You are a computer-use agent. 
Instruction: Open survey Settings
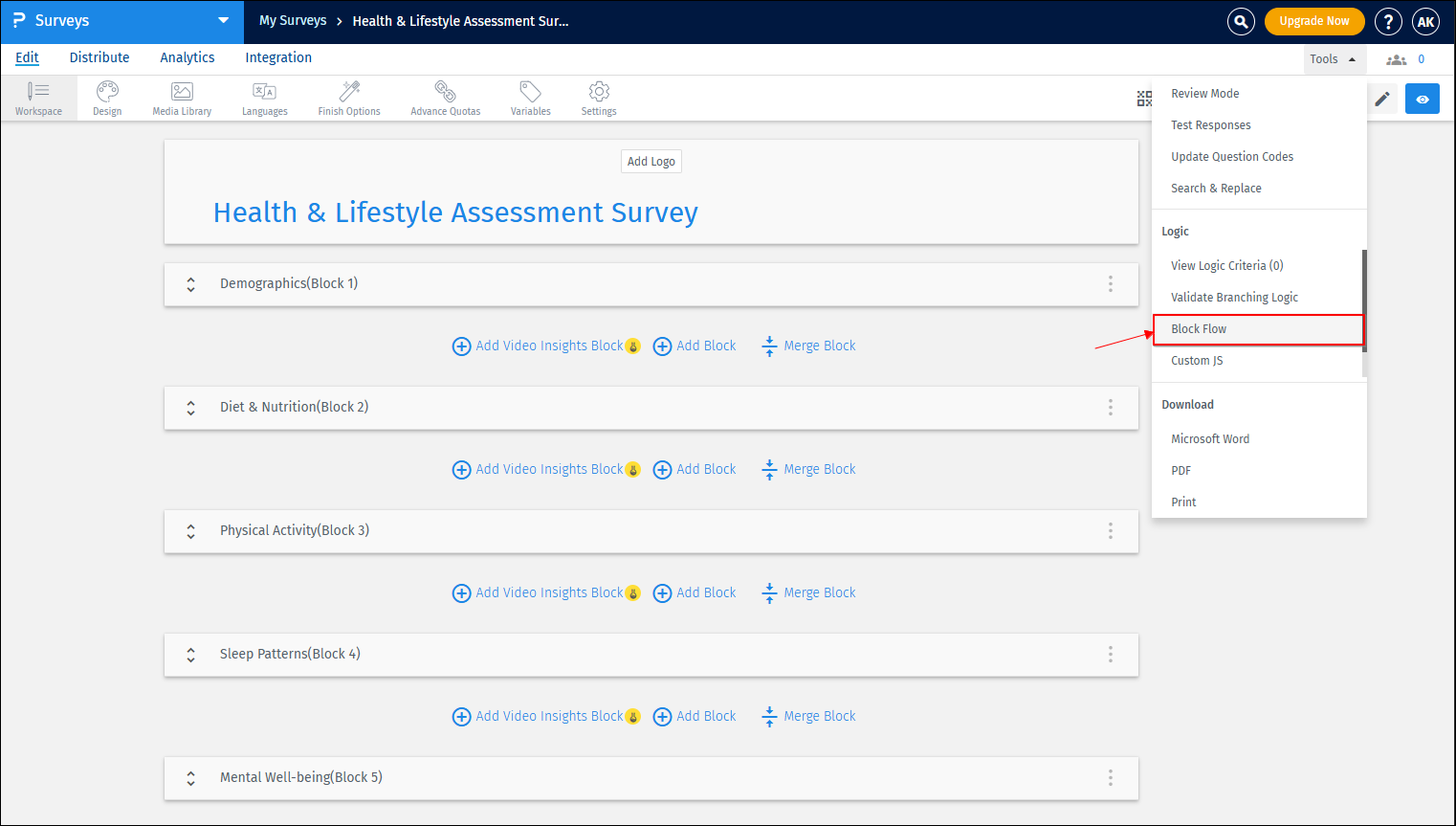tap(598, 97)
